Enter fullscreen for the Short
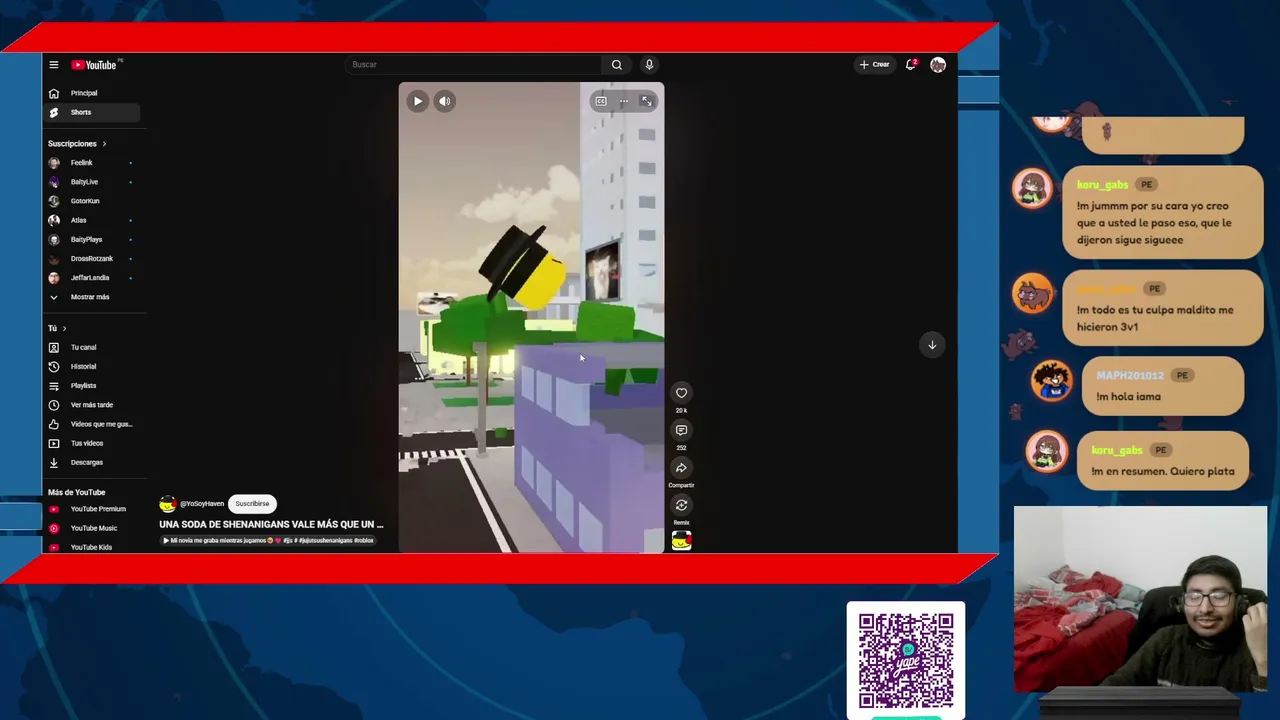Viewport: 1280px width, 720px height. (647, 101)
